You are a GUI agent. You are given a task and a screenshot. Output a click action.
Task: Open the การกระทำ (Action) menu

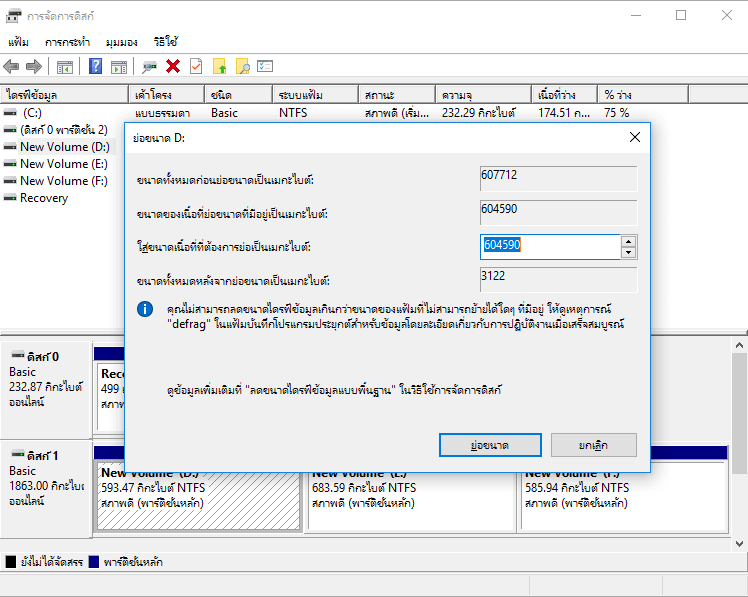(x=67, y=42)
